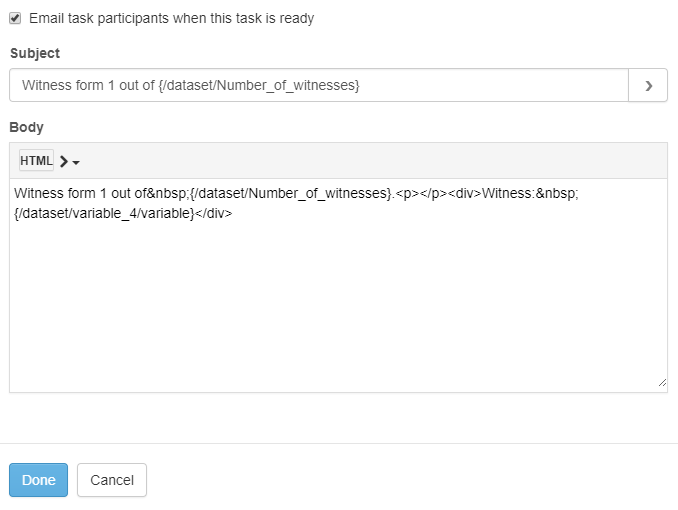Open the chevron button beside Subject field
678x510 pixels.
pos(648,85)
